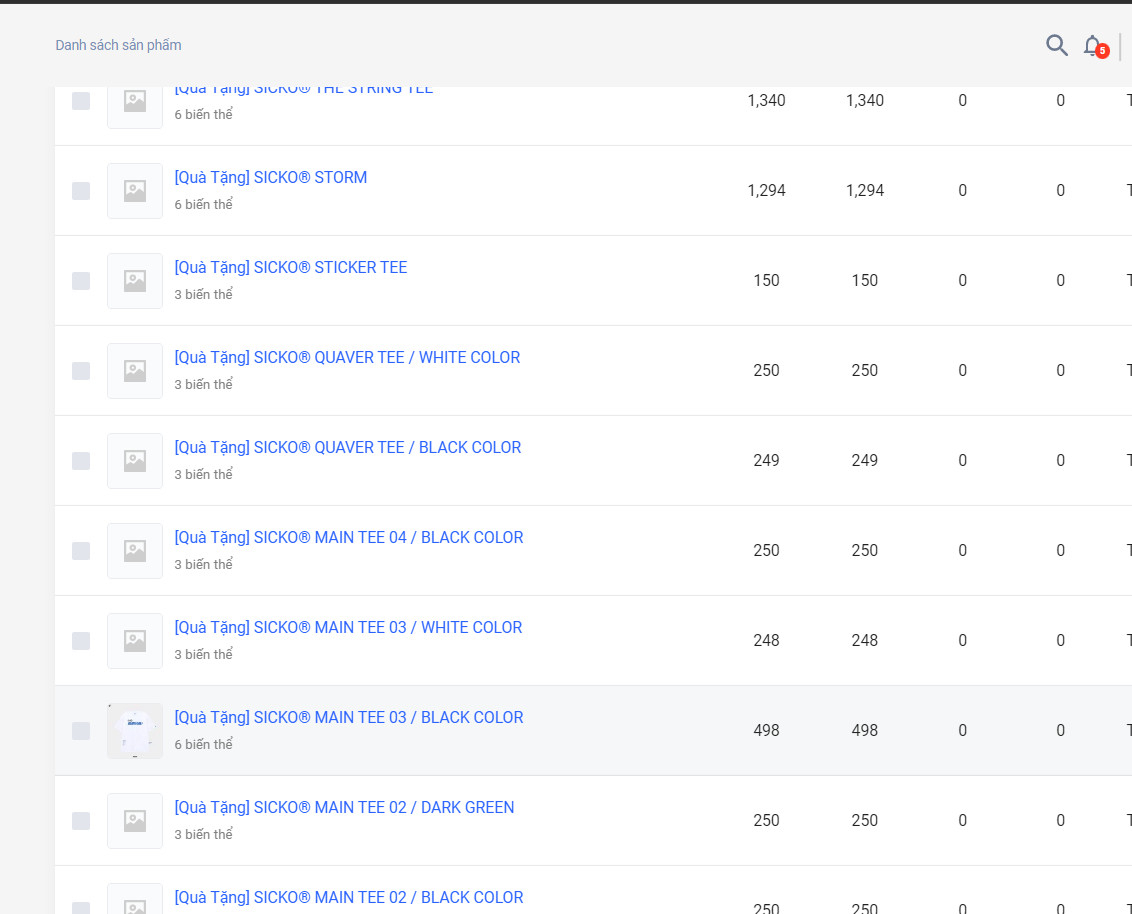Tick checkbox for SICKO STICKER TEE
Image resolution: width=1132 pixels, height=914 pixels.
(x=81, y=281)
